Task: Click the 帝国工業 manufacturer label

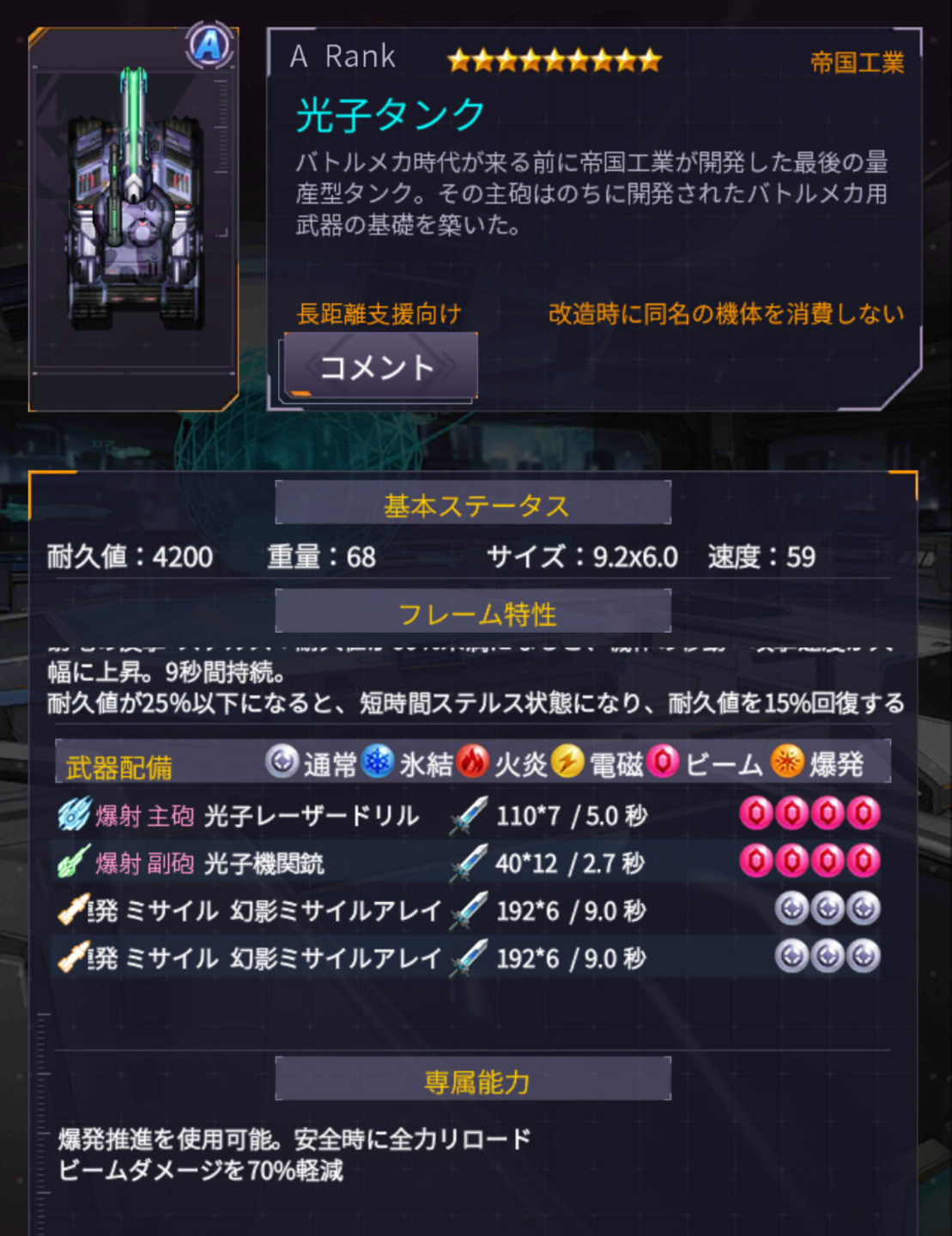Action: 857,62
